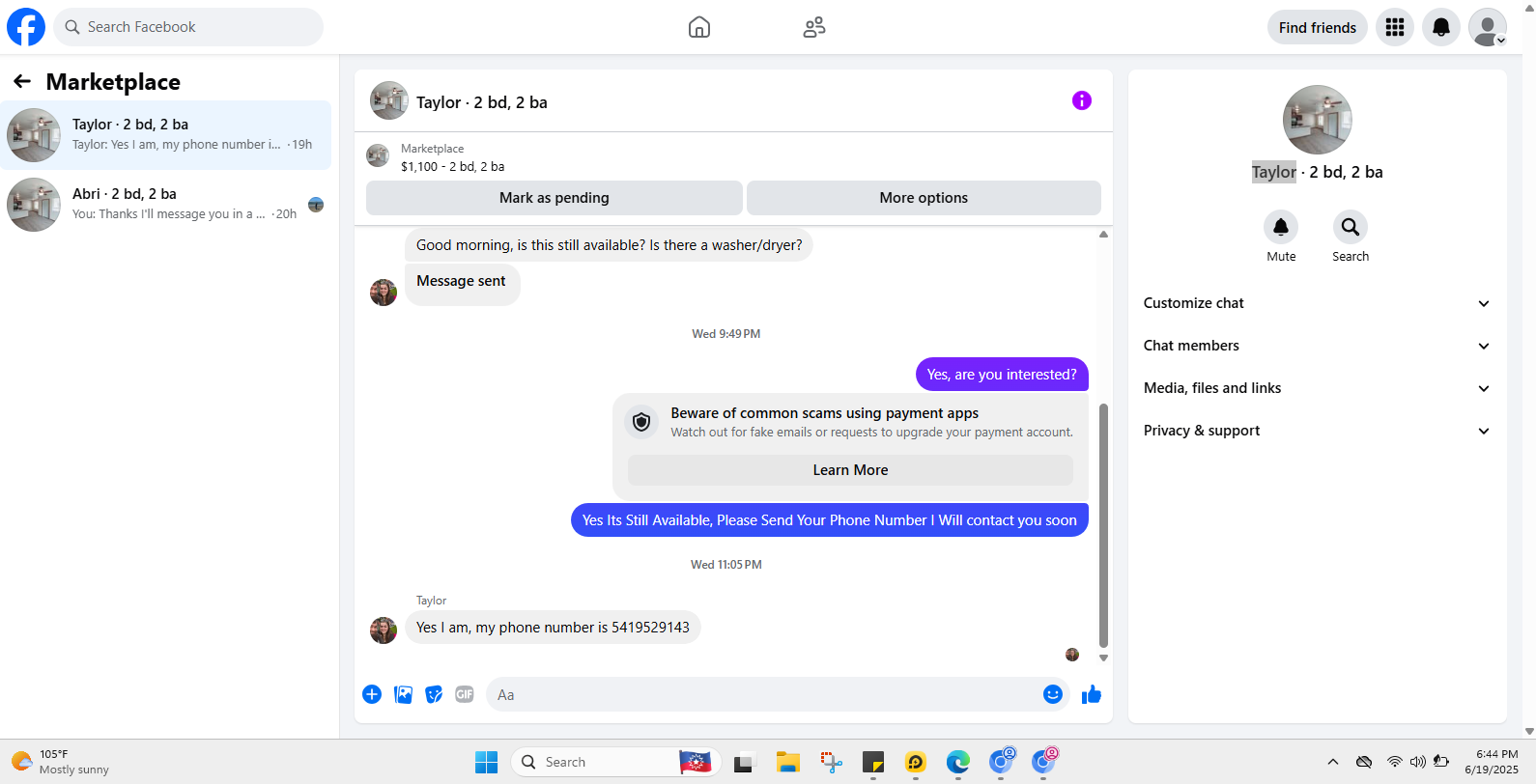Choose a sticker in the composer
Screen dimensions: 1536x784
(434, 694)
